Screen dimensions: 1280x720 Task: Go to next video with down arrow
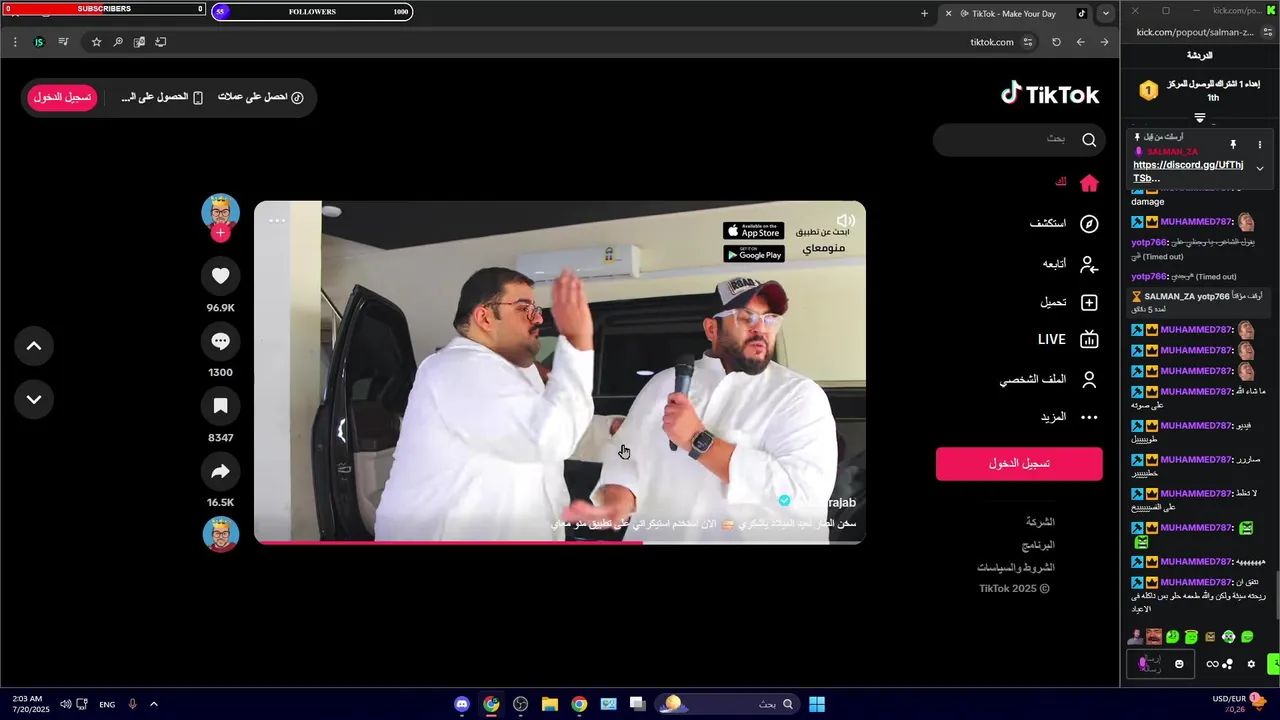pos(34,399)
